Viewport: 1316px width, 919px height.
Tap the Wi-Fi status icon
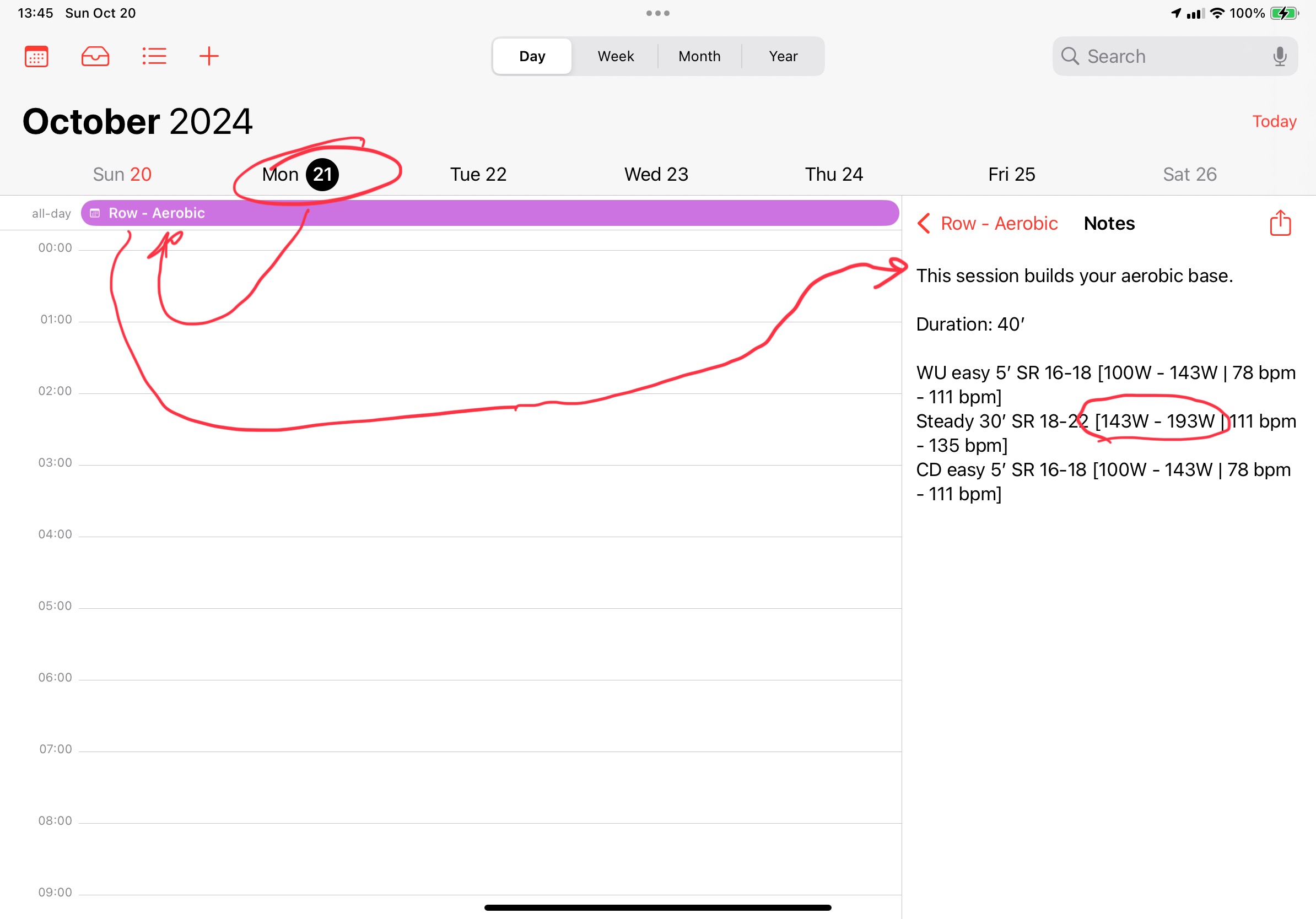(1216, 13)
